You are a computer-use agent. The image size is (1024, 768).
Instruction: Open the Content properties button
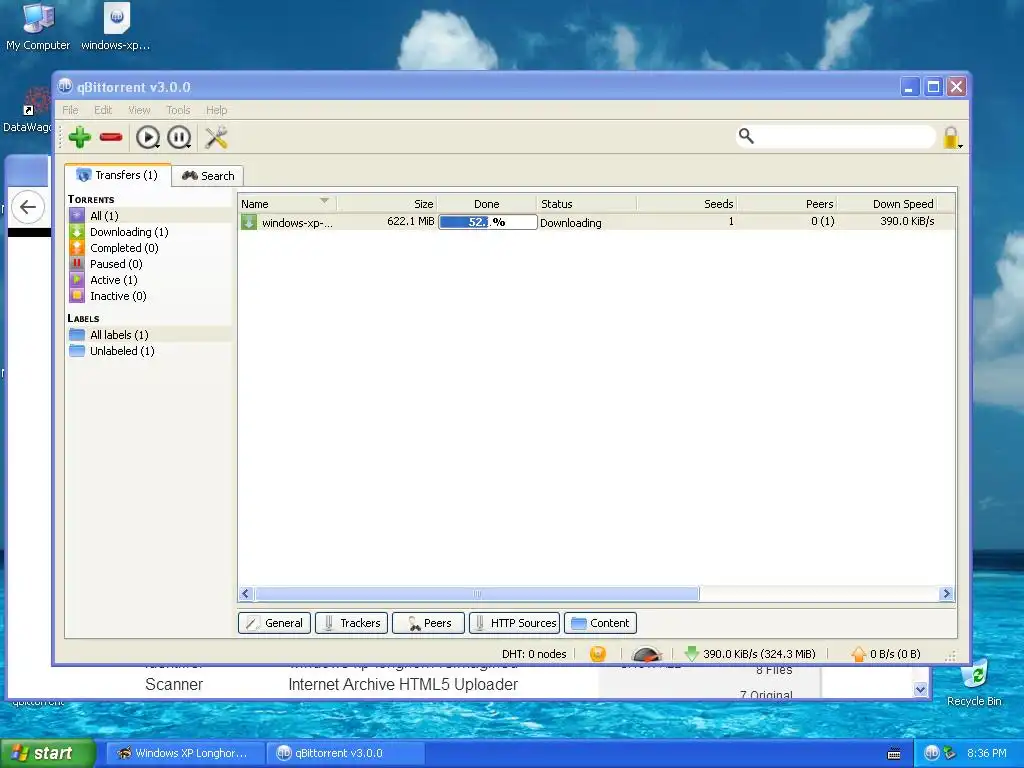[x=600, y=623]
